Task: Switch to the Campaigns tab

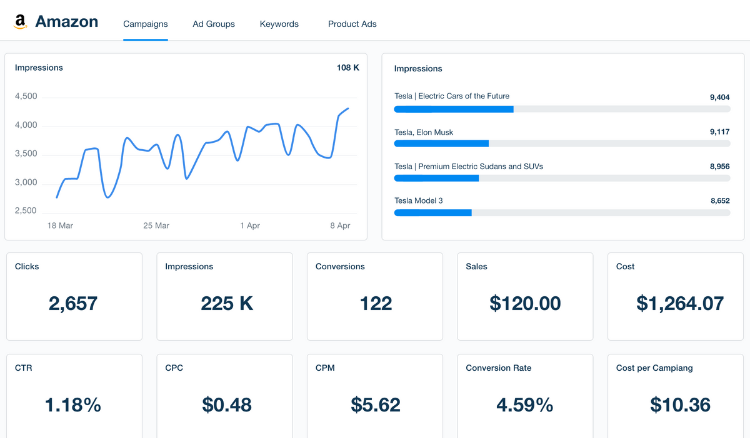Action: (145, 24)
